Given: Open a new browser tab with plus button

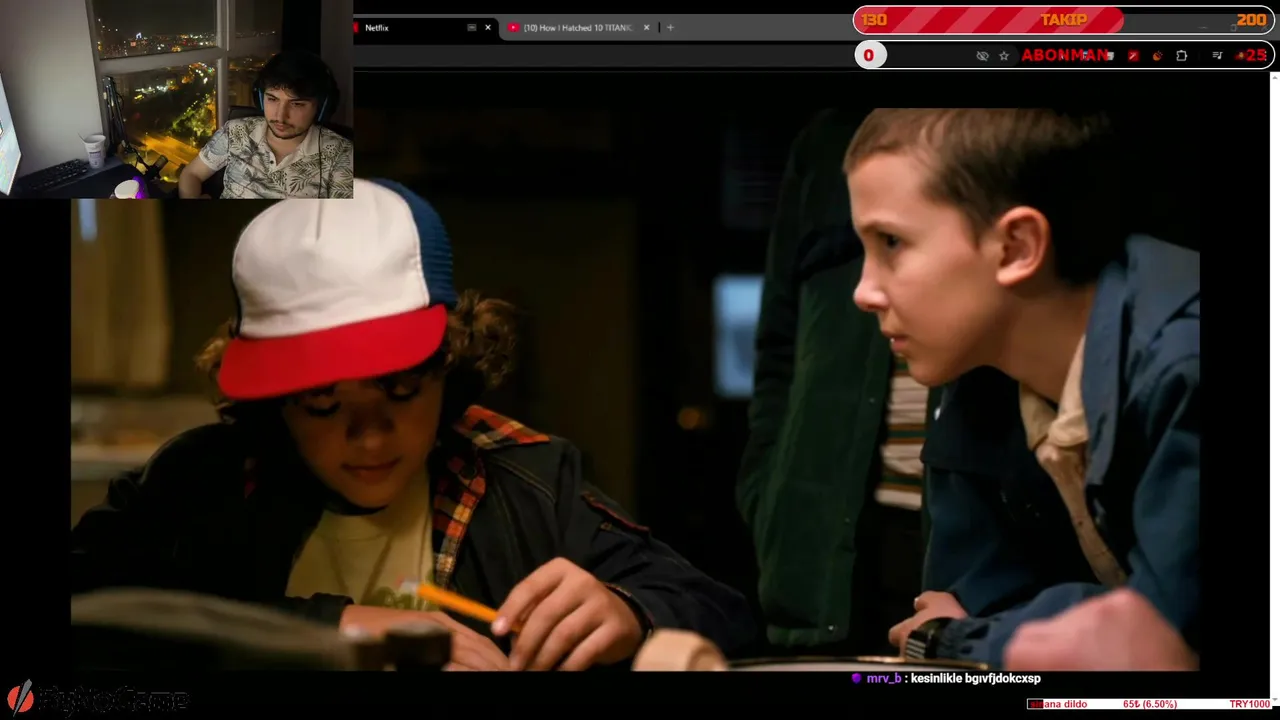Looking at the screenshot, I should tap(670, 28).
